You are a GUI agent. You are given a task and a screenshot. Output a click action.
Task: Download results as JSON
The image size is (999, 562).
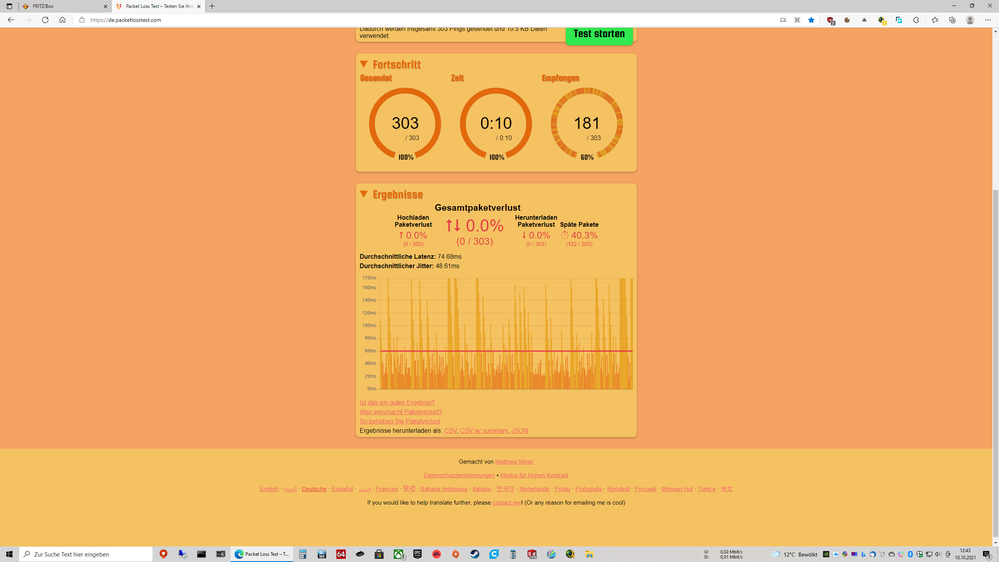click(x=519, y=431)
